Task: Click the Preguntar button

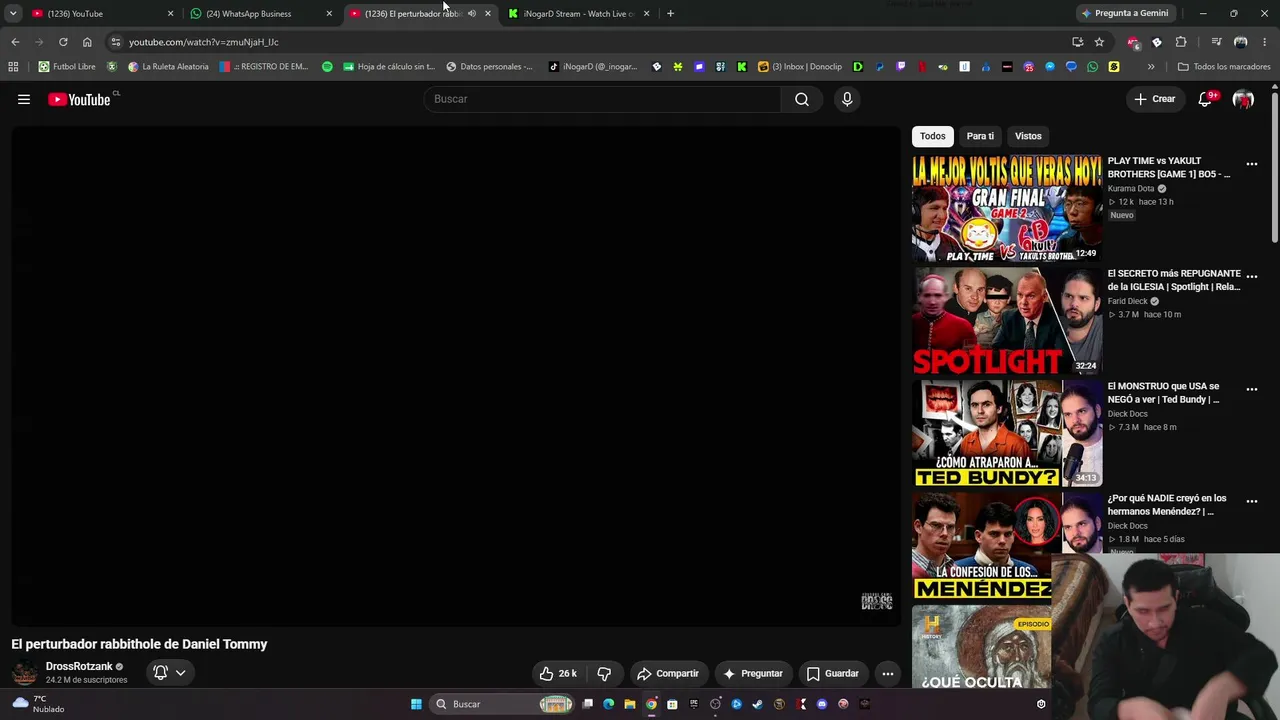Action: coord(753,673)
